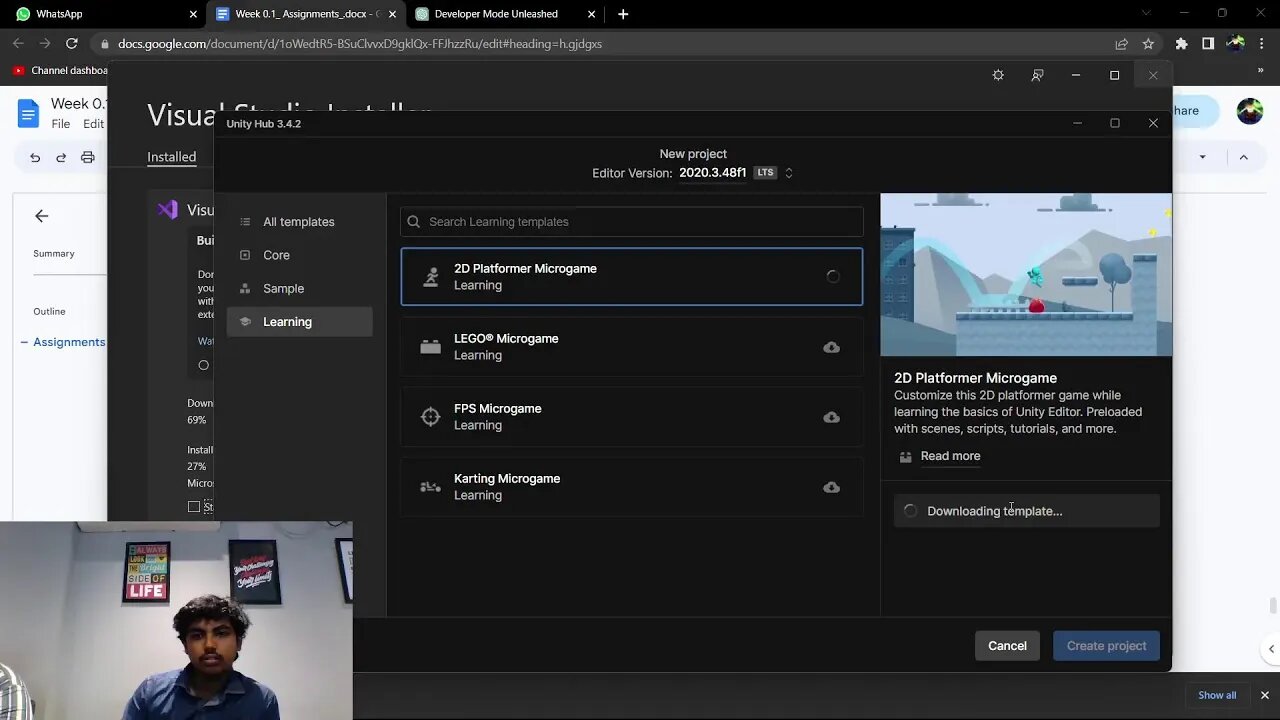Open the Google Docs home icon

[x=28, y=113]
